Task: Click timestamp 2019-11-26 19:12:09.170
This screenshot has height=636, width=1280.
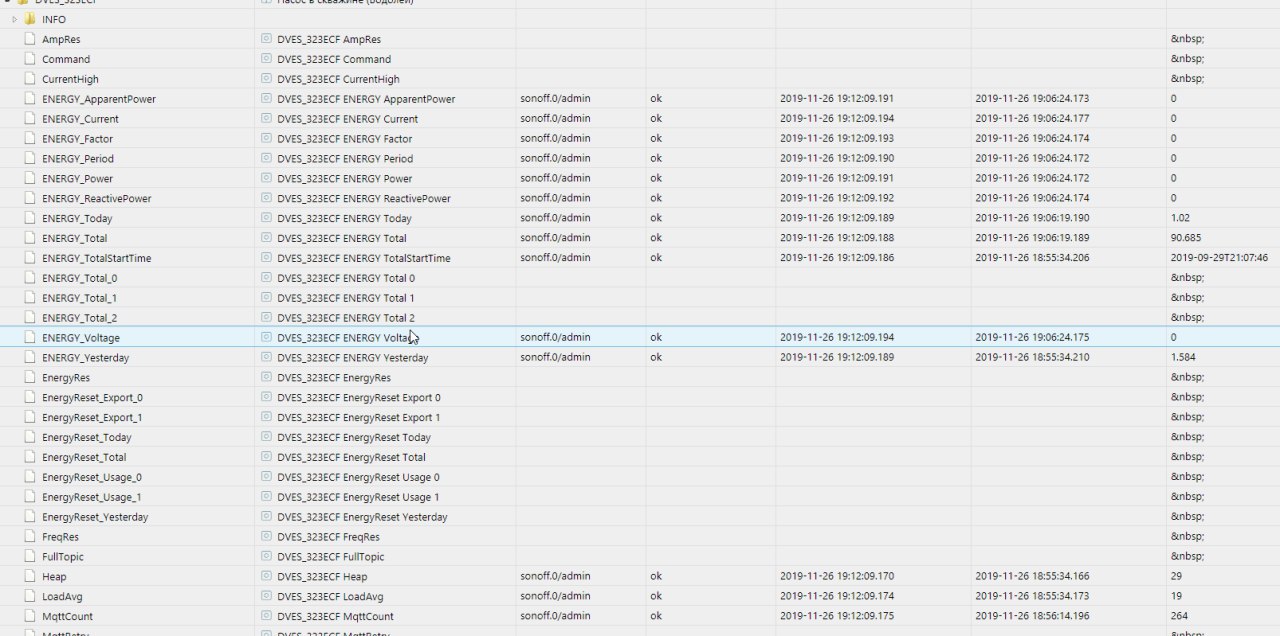Action: pyautogui.click(x=837, y=576)
